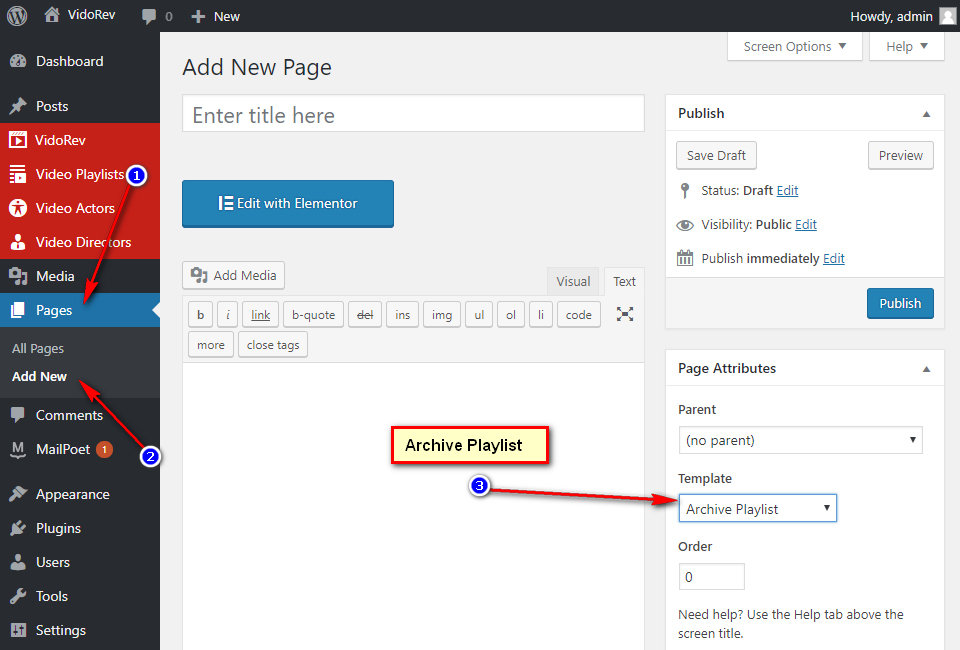The height and width of the screenshot is (650, 960).
Task: Open Video Playlists in the sidebar
Action: coord(79,174)
